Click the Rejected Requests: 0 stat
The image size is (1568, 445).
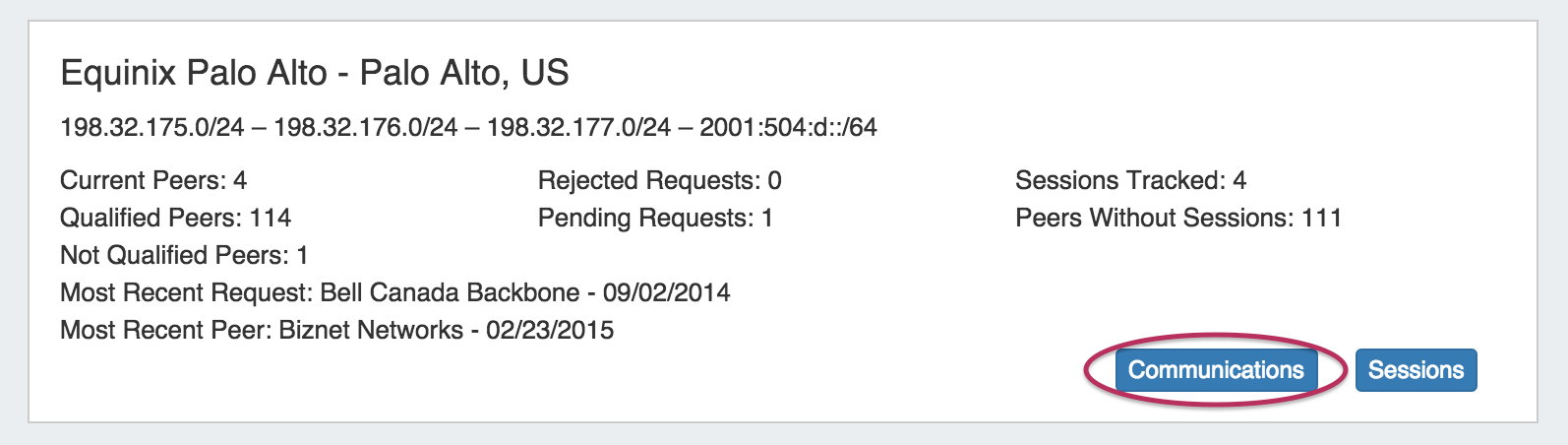(659, 181)
